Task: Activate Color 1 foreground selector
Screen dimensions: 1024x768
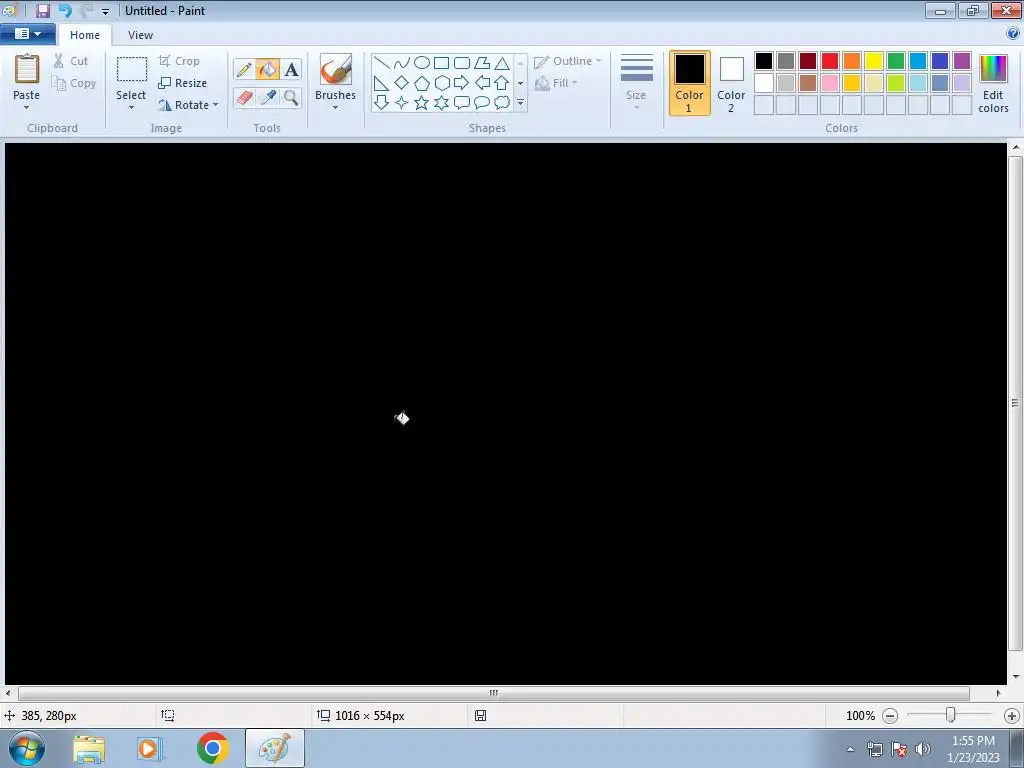Action: click(690, 84)
